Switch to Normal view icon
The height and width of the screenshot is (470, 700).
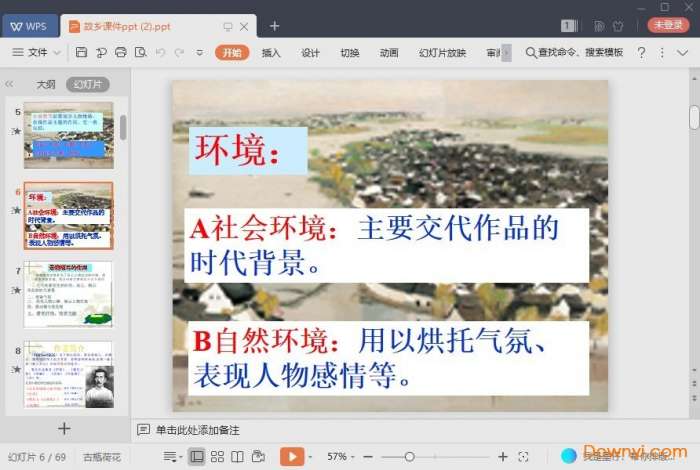coord(196,456)
